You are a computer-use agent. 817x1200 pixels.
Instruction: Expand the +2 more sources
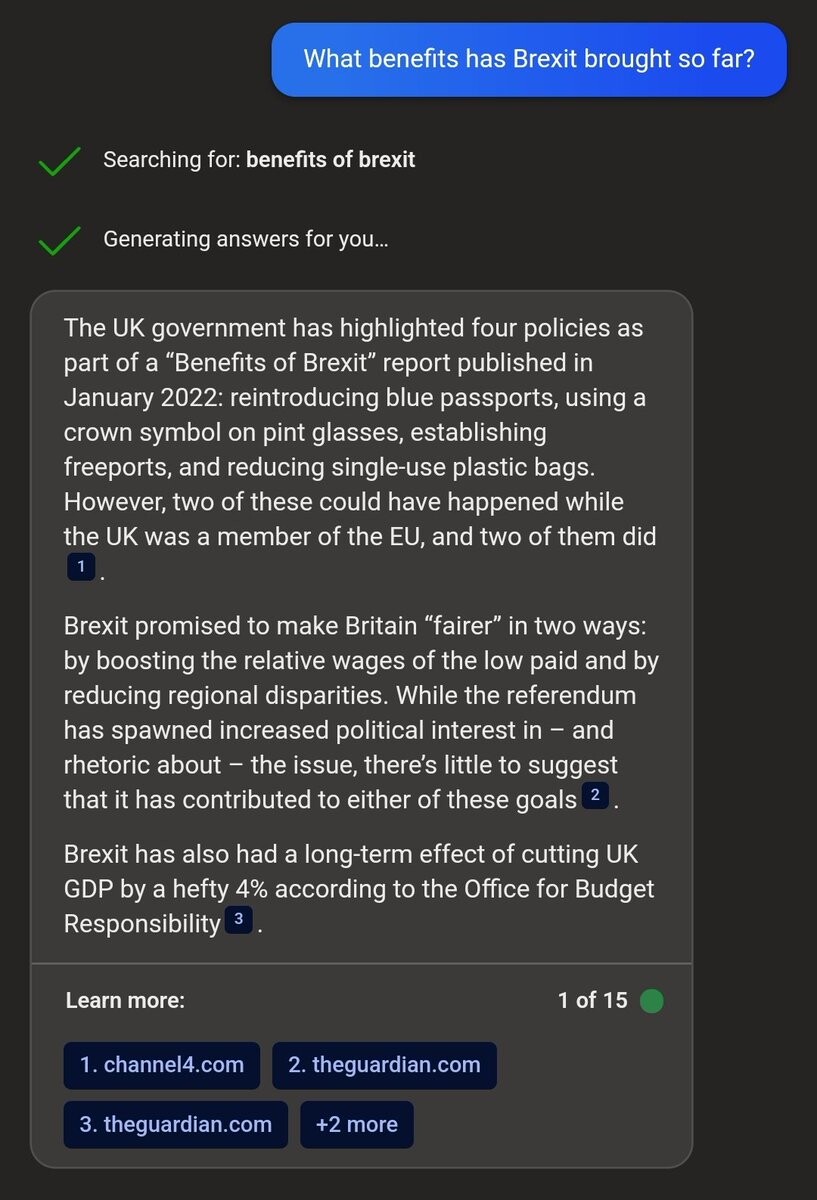click(356, 1124)
